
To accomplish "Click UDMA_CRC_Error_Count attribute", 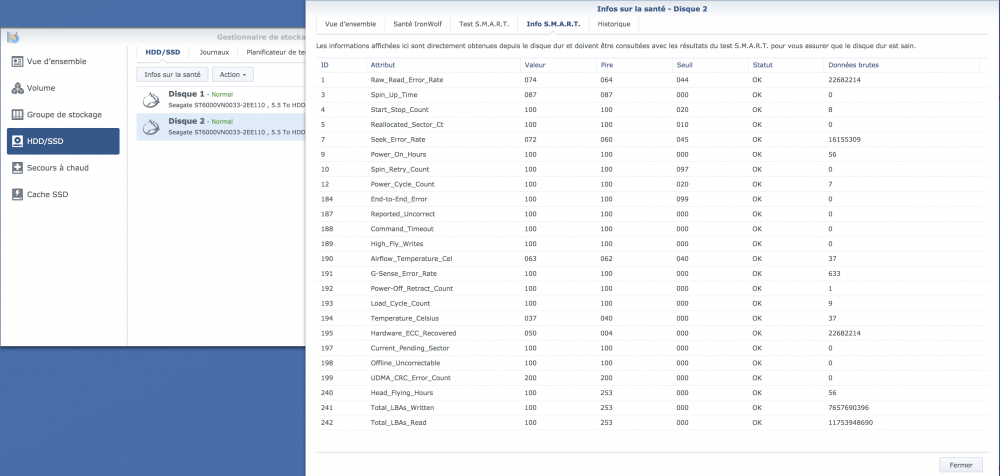I will (x=411, y=378).
